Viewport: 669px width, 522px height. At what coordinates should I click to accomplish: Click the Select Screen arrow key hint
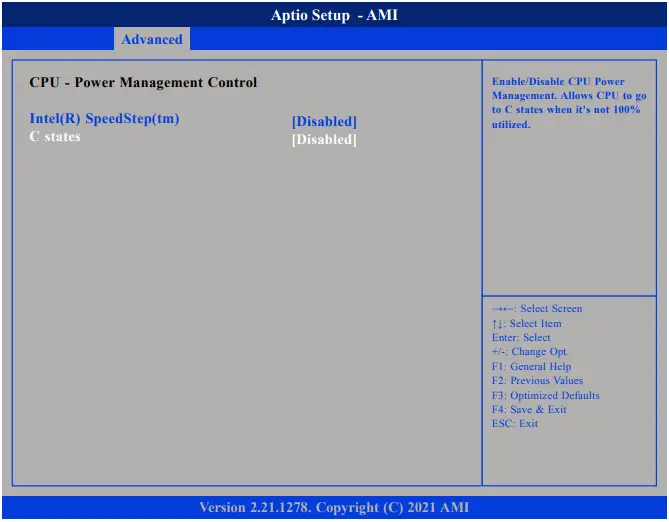tap(537, 308)
